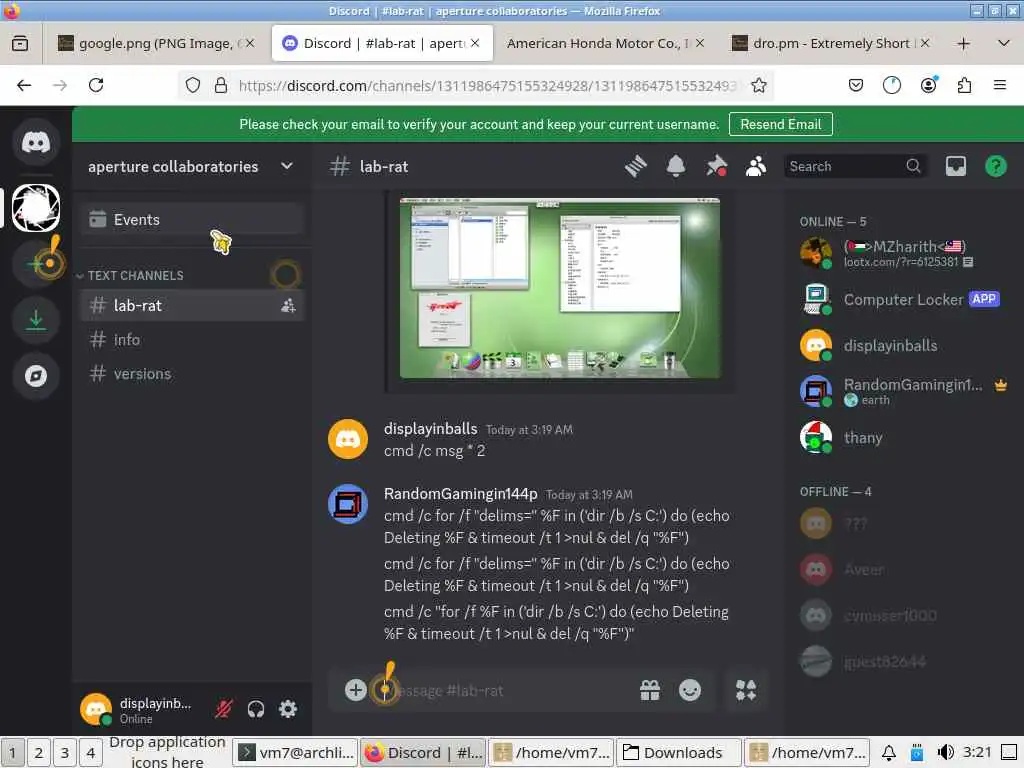Switch to workspace 2 in taskbar
This screenshot has width=1024, height=768.
[39, 753]
